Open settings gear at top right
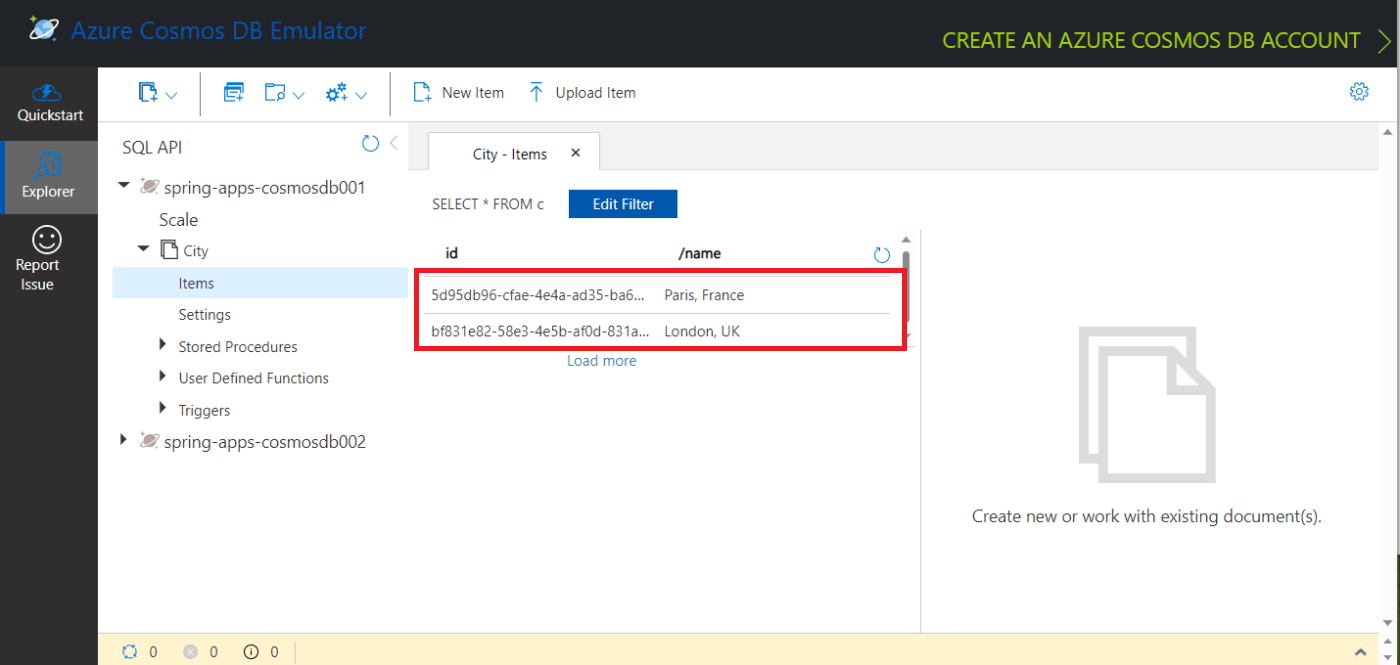Screen dimensions: 1400x665 click(x=1359, y=92)
